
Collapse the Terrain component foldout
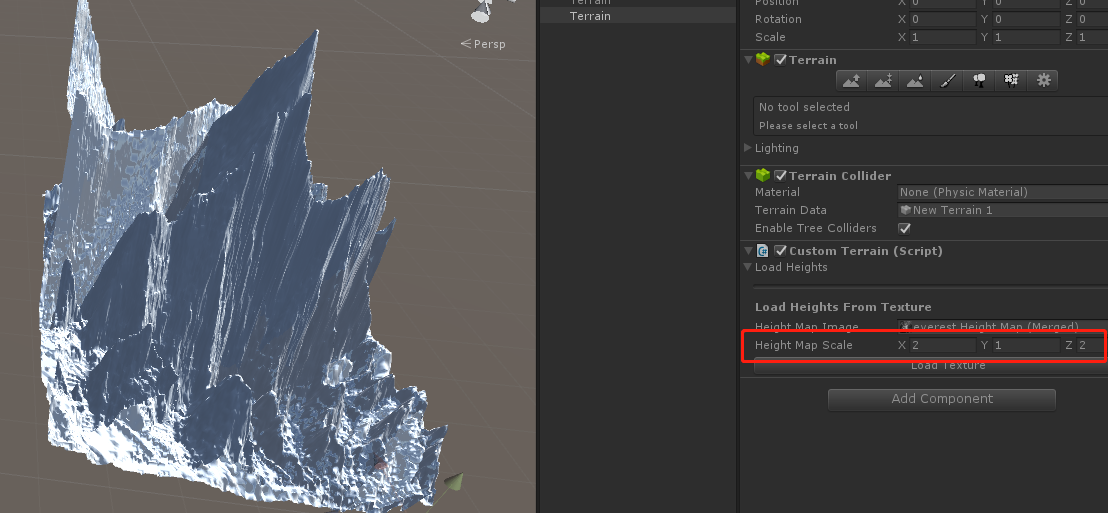pos(748,60)
